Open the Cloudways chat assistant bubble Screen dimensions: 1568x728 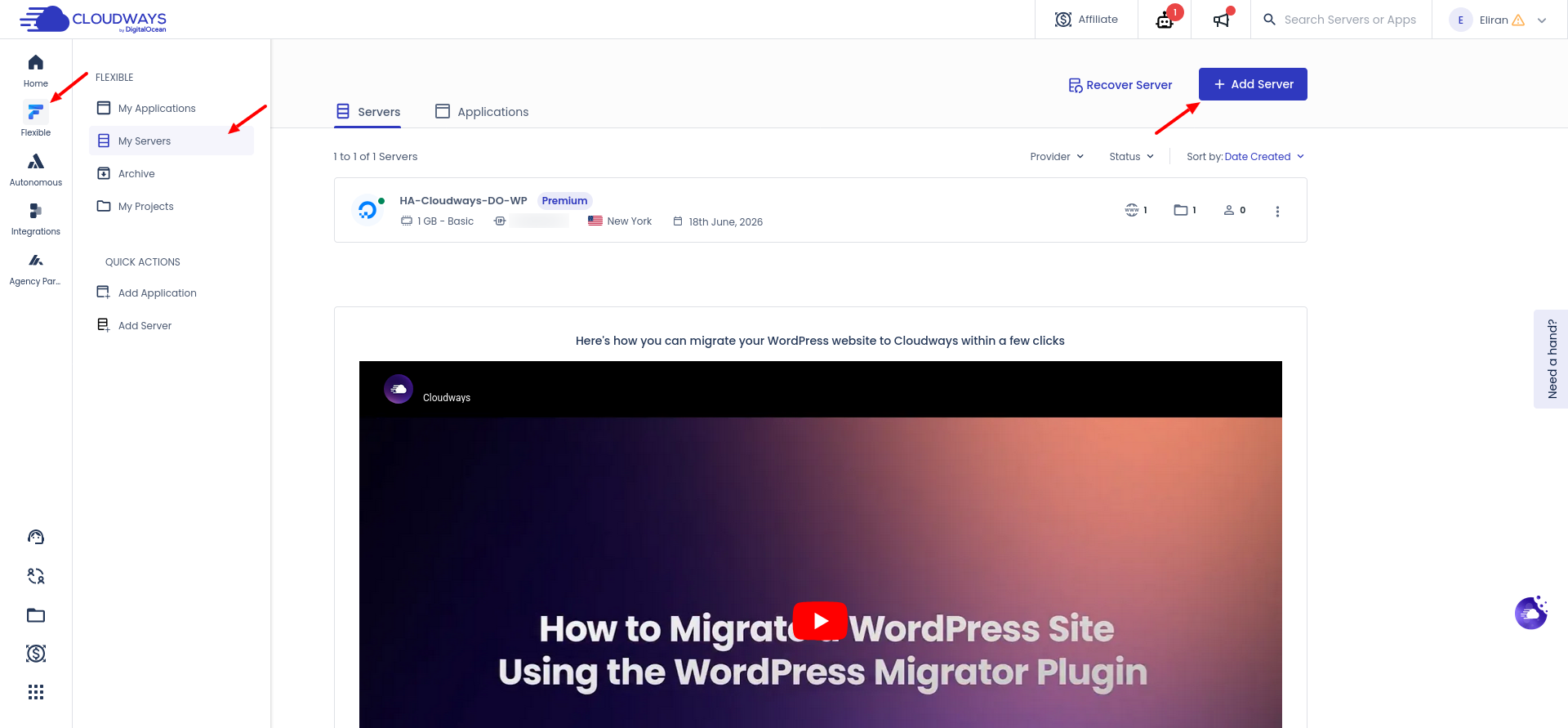point(1531,613)
